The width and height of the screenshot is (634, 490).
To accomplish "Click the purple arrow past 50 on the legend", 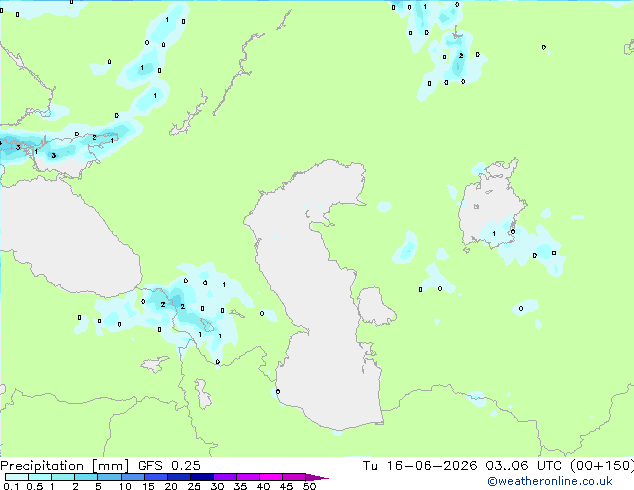I will (x=317, y=477).
